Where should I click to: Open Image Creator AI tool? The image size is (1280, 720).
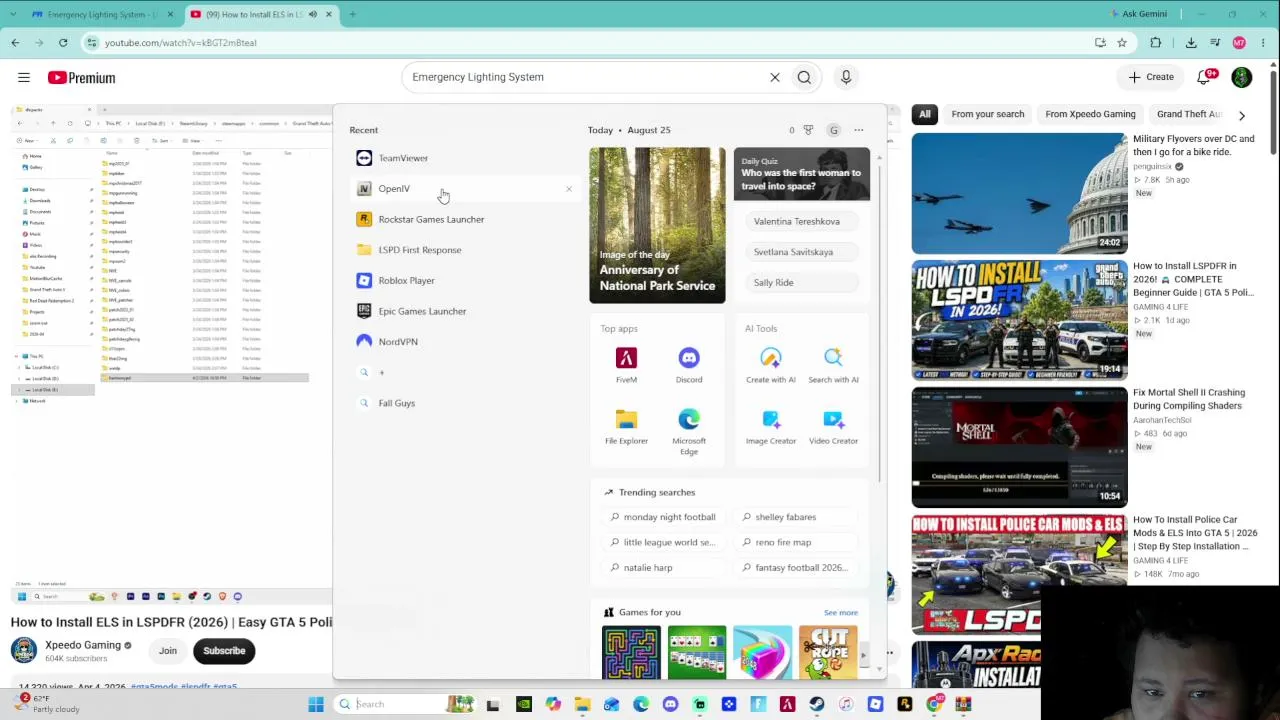771,427
